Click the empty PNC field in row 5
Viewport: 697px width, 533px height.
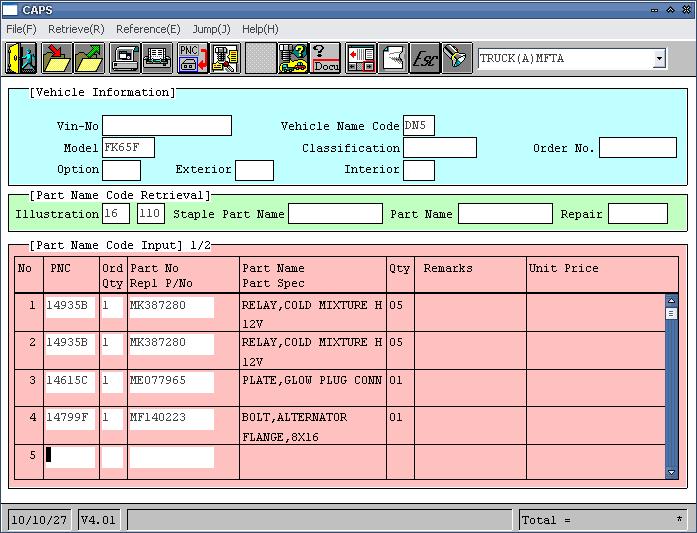[70, 457]
